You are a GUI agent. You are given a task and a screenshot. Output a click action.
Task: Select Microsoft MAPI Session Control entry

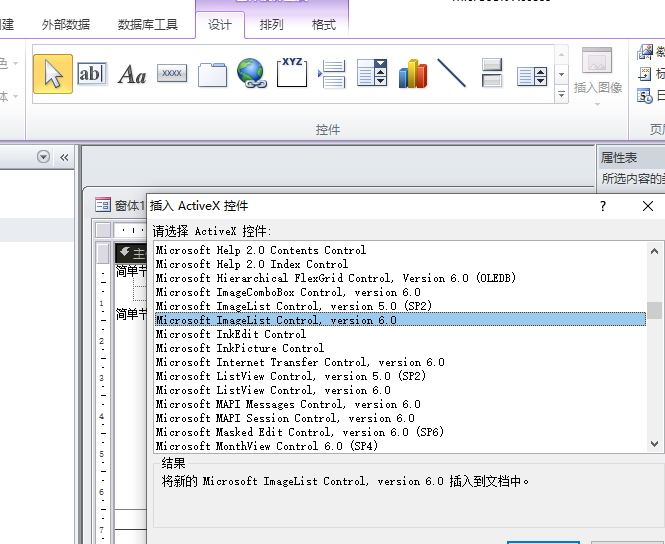pyautogui.click(x=285, y=418)
